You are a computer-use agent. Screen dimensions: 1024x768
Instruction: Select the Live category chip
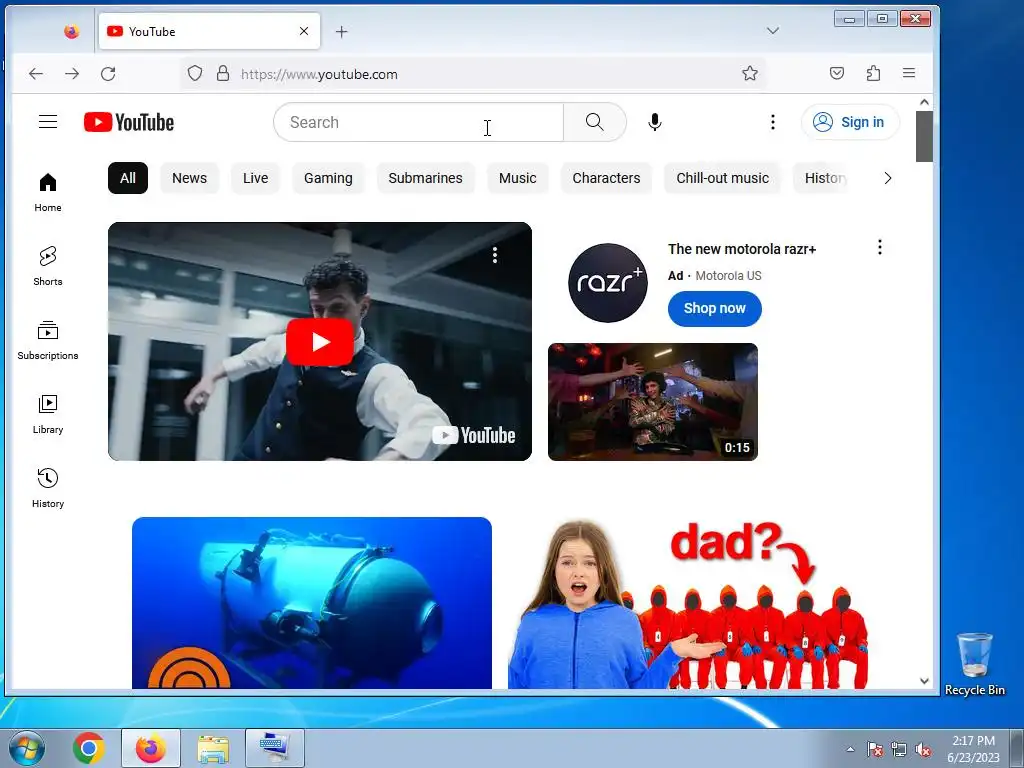click(x=255, y=178)
